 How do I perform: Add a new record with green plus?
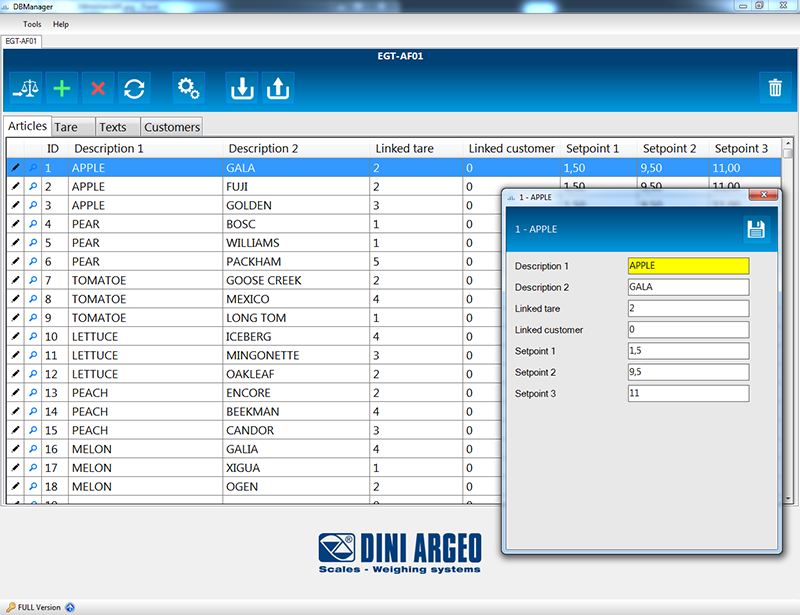62,88
